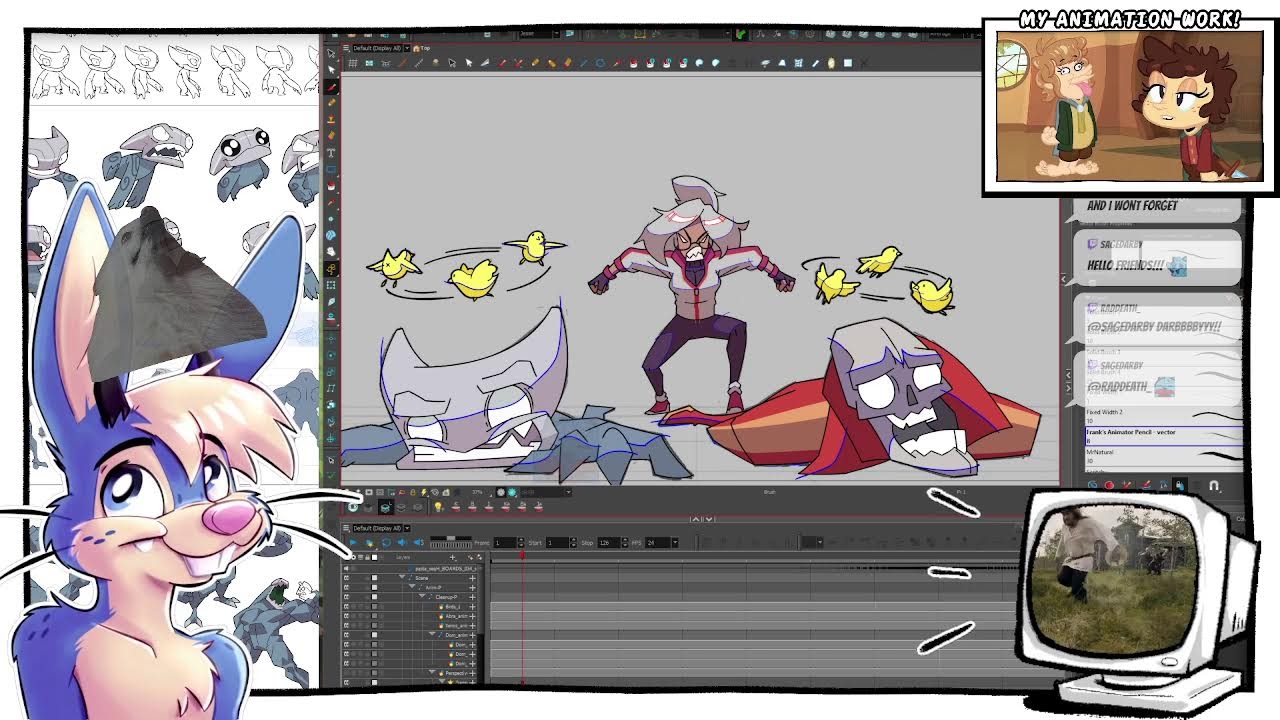
Task: Disable the Birds_1 layer checkbox
Action: (346, 607)
